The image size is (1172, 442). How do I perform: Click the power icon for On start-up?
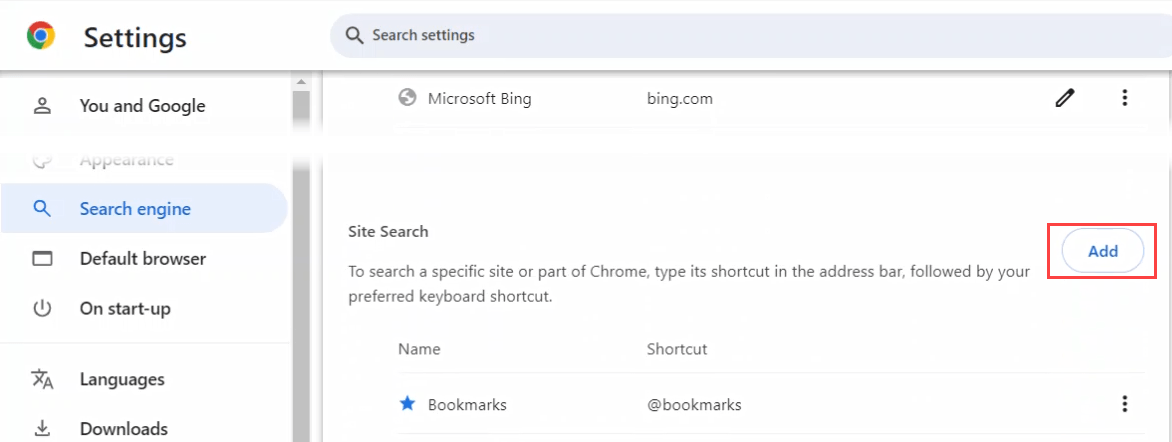tap(42, 308)
